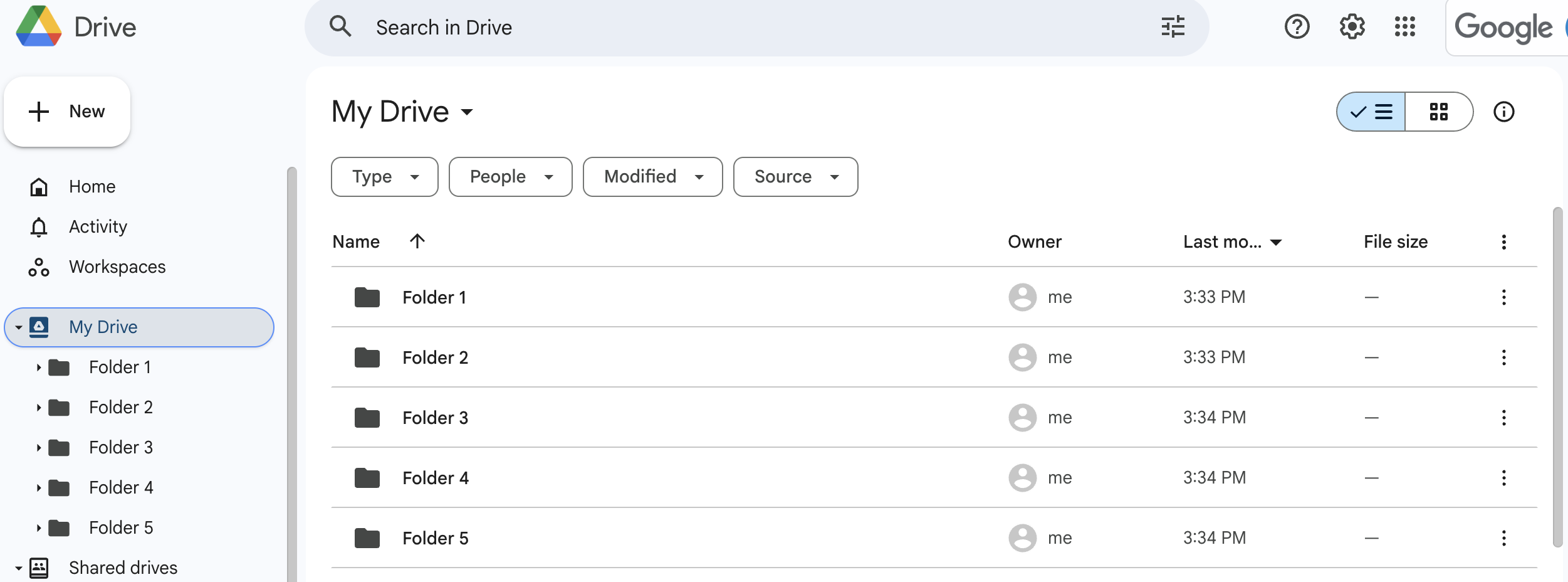The image size is (1568, 582).
Task: Open Workspaces in sidebar
Action: [117, 267]
